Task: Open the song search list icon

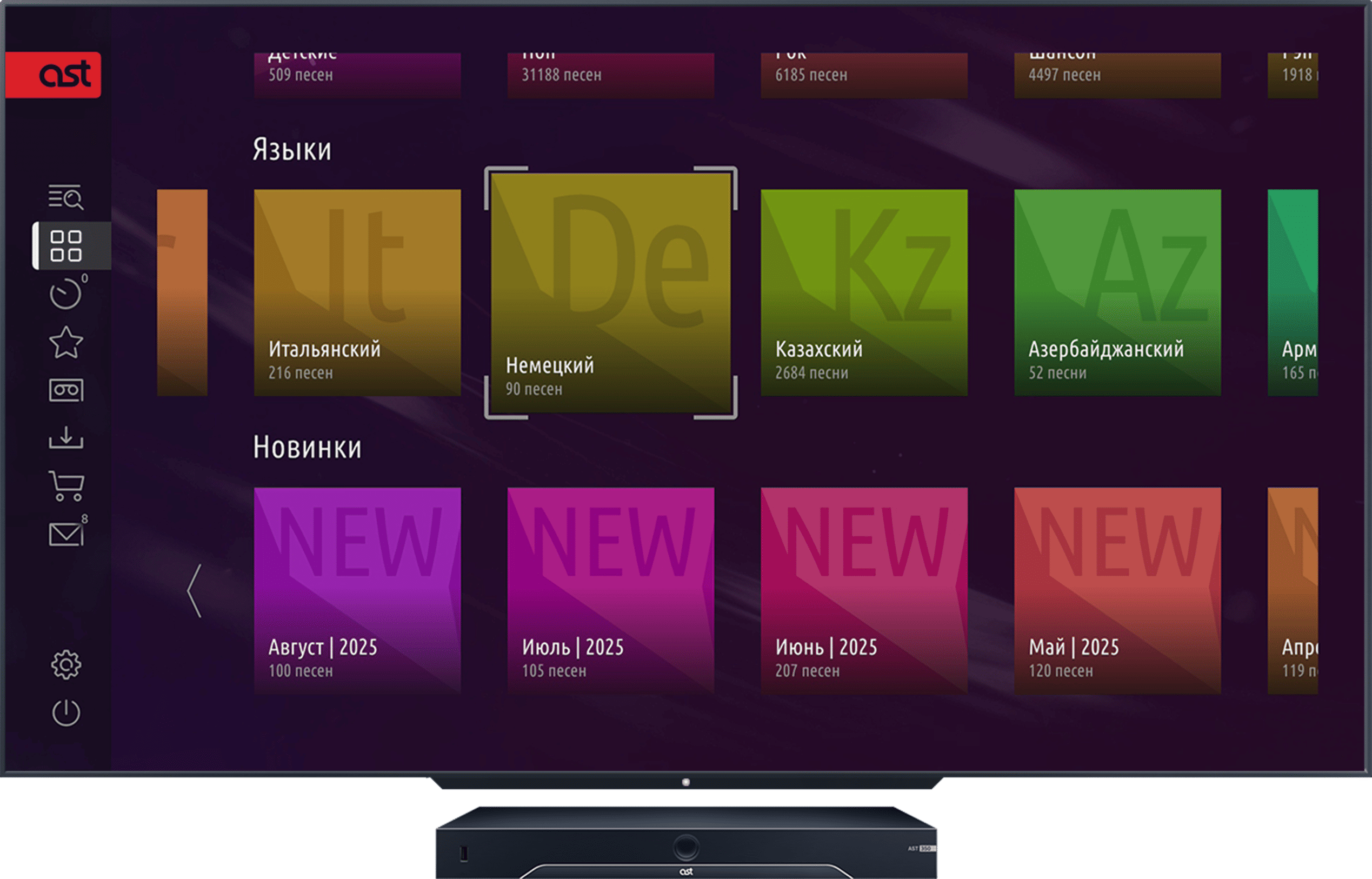Action: 65,197
